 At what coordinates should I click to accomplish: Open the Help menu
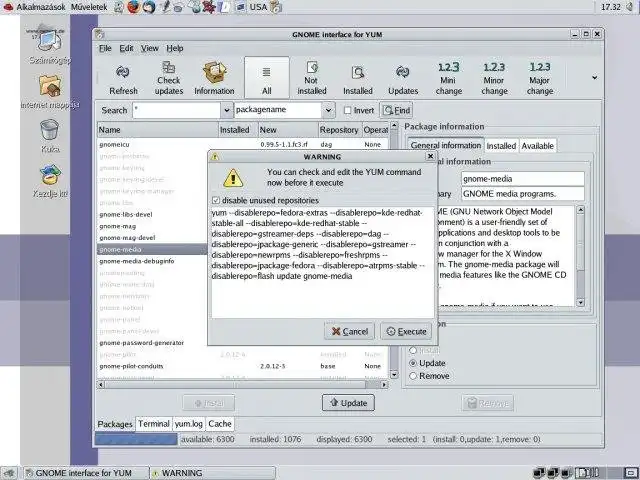click(x=175, y=48)
